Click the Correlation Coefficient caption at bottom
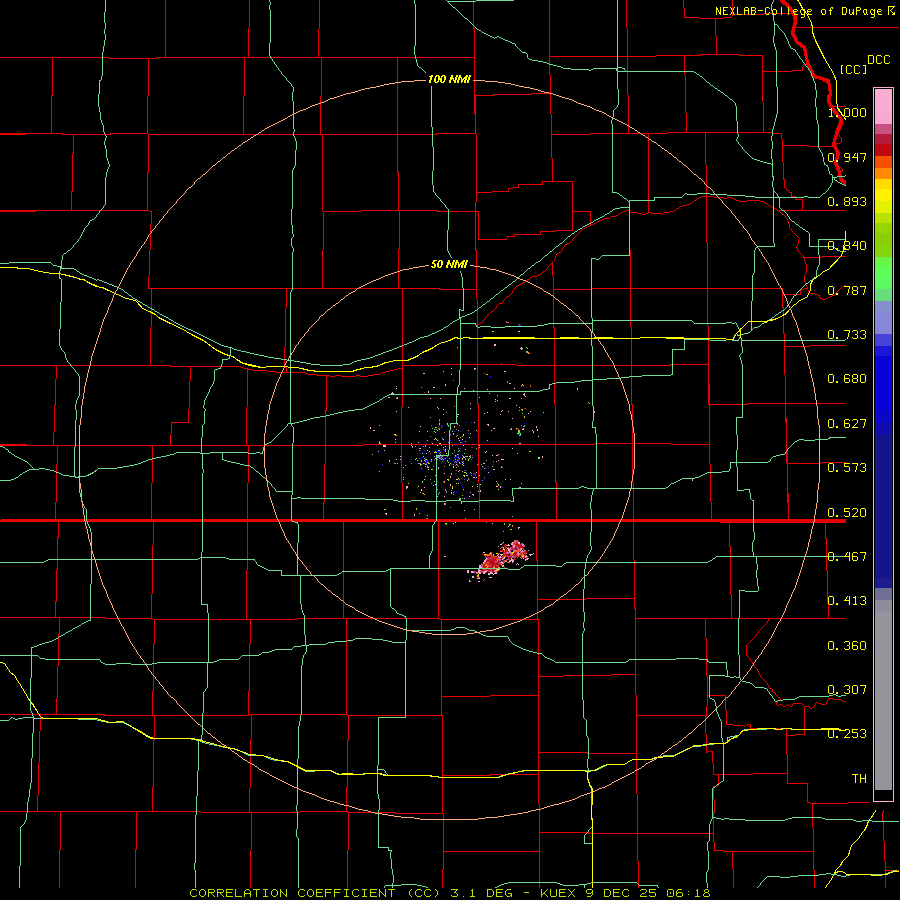Screen dimensions: 900x900 click(450, 893)
